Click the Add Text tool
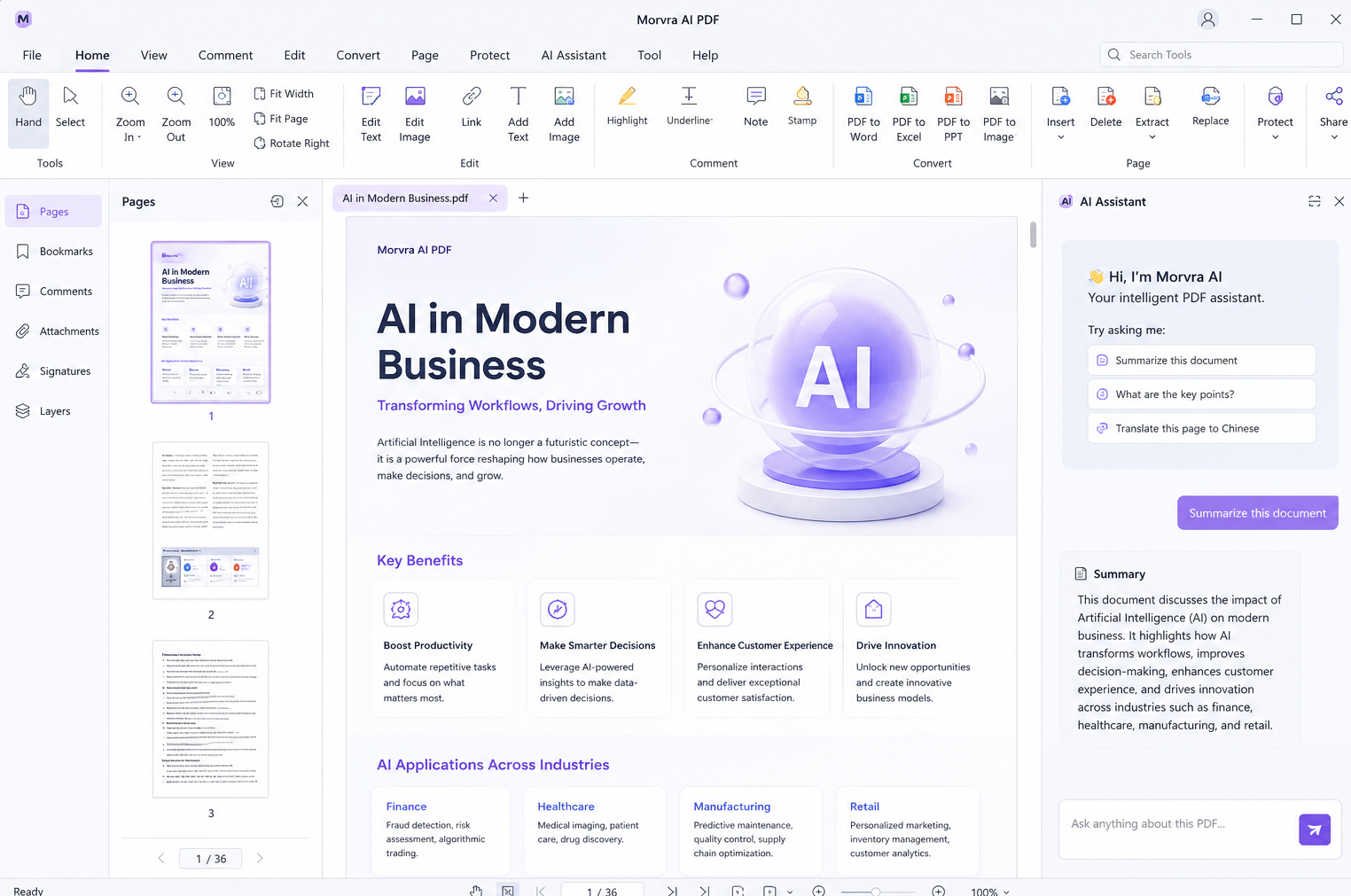 pyautogui.click(x=518, y=113)
